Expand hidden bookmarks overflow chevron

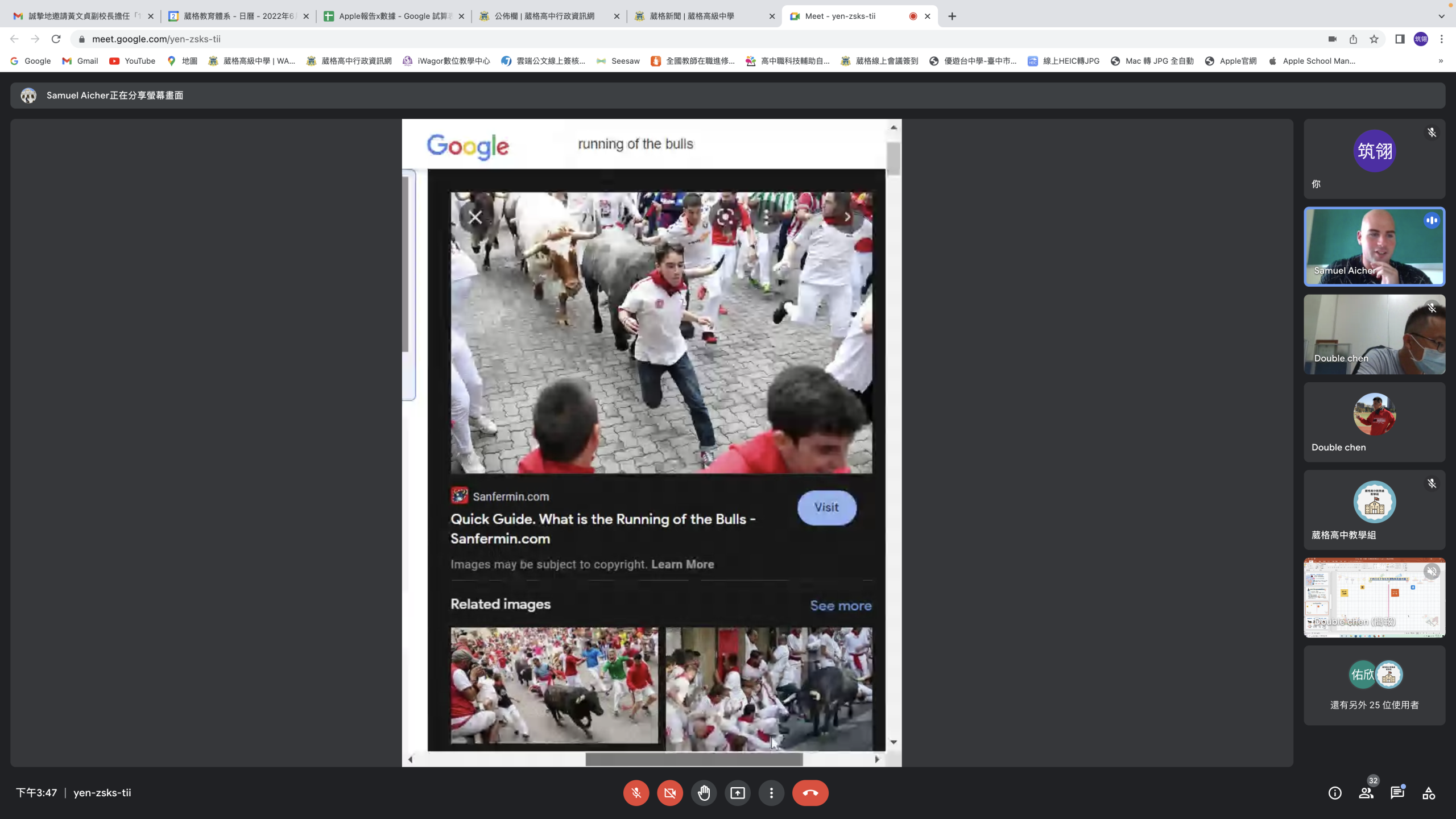coord(1441,61)
